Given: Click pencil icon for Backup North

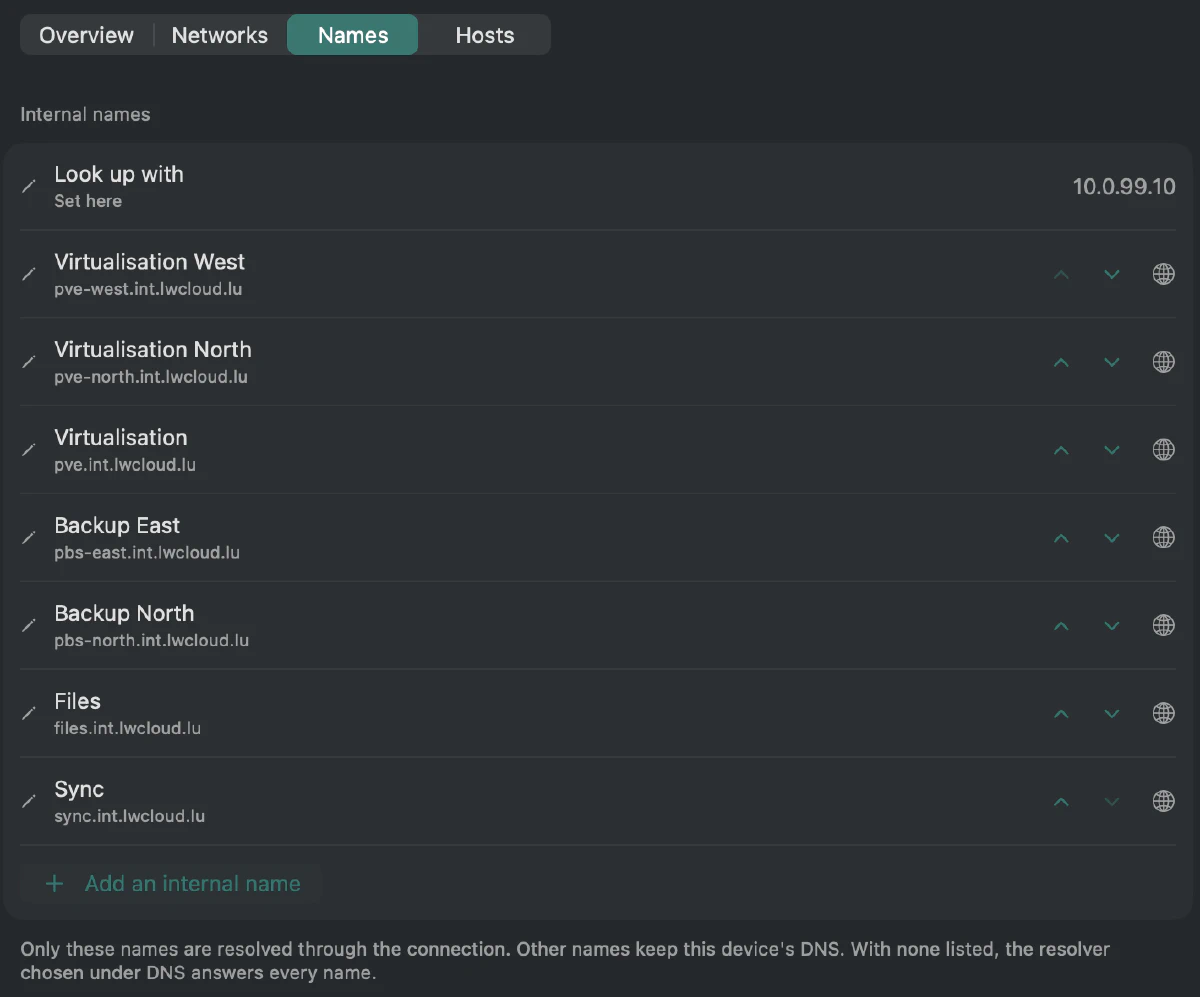Looking at the screenshot, I should click(30, 626).
